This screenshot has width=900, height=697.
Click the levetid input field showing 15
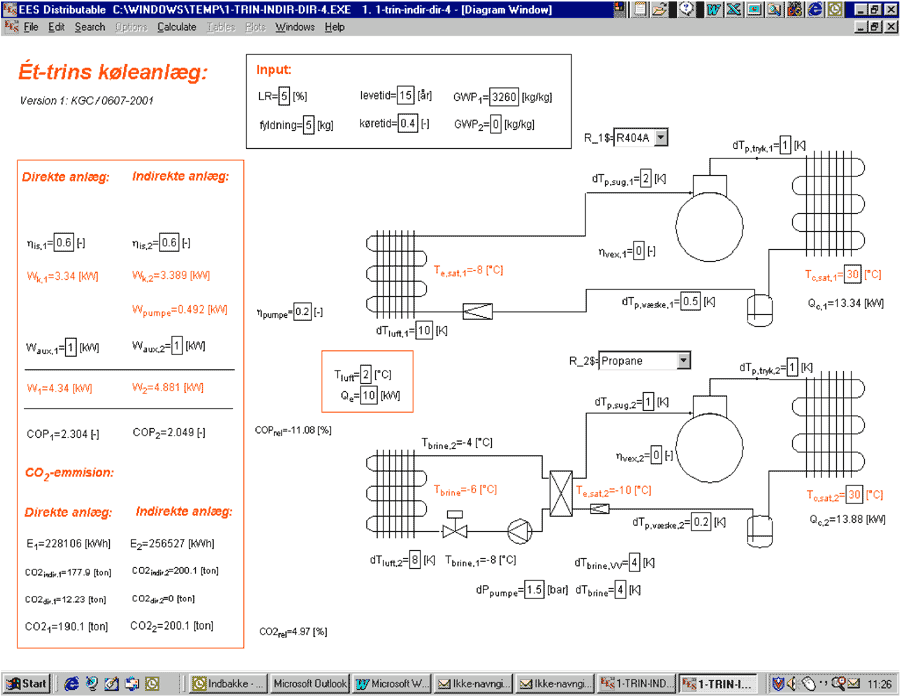pyautogui.click(x=405, y=96)
